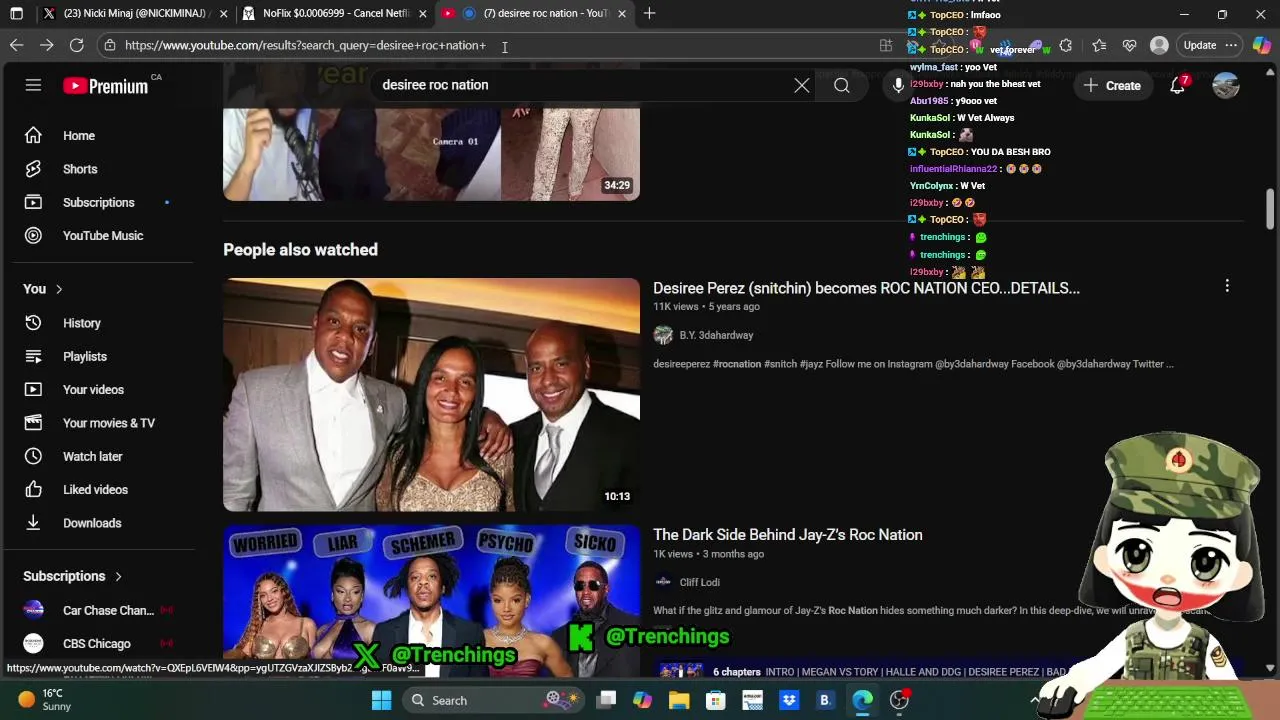Open the Create menu
The height and width of the screenshot is (720, 1280).
[1111, 86]
